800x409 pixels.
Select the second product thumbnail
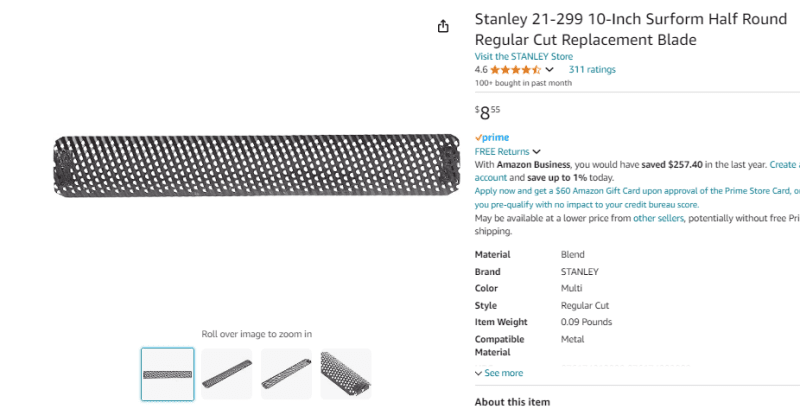point(227,374)
